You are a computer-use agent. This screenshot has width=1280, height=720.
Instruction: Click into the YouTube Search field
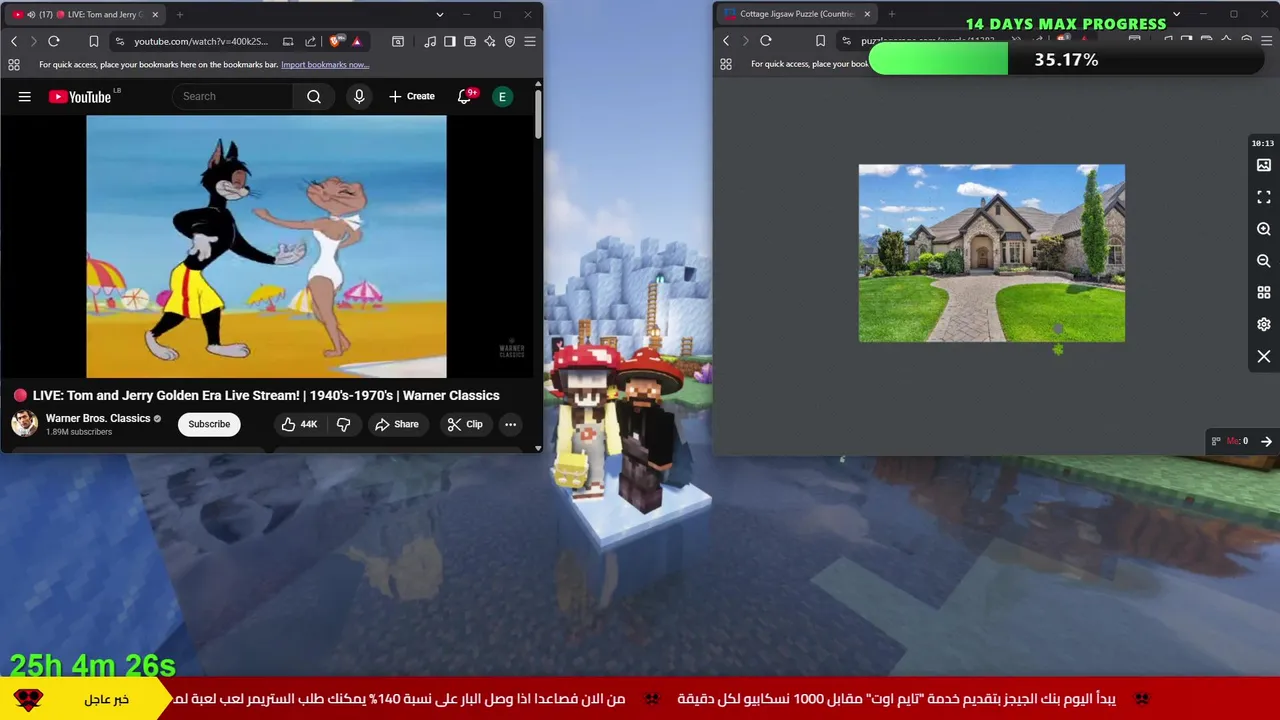[233, 96]
